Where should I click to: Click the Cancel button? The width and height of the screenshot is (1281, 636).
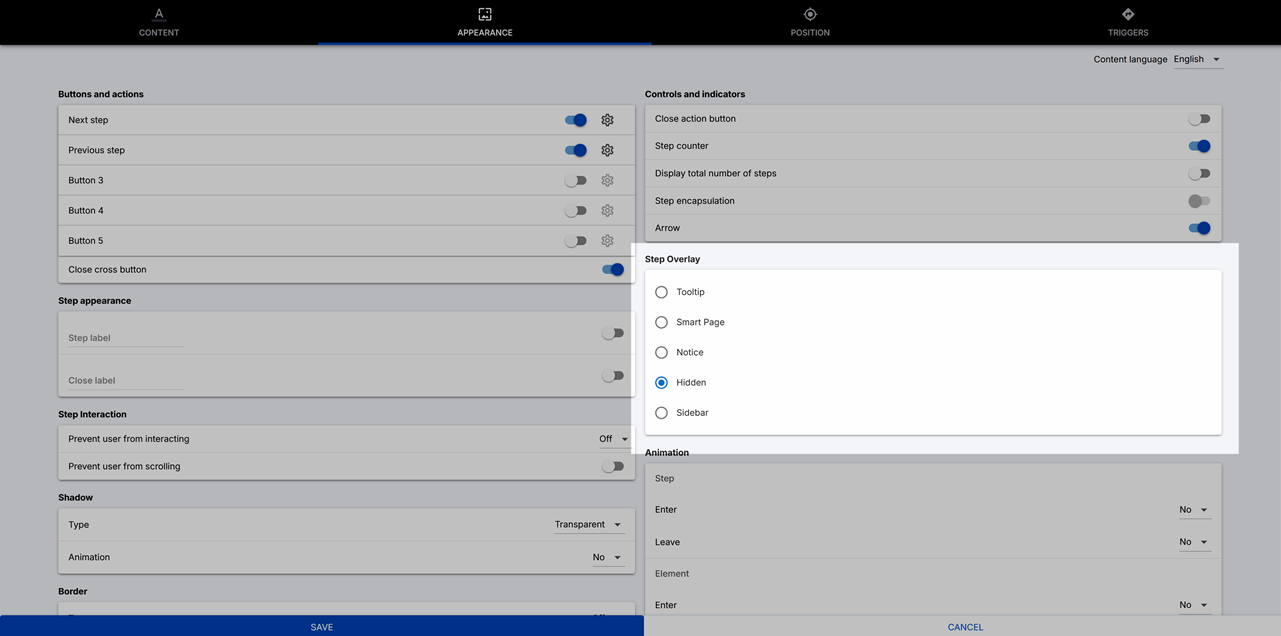(x=965, y=627)
